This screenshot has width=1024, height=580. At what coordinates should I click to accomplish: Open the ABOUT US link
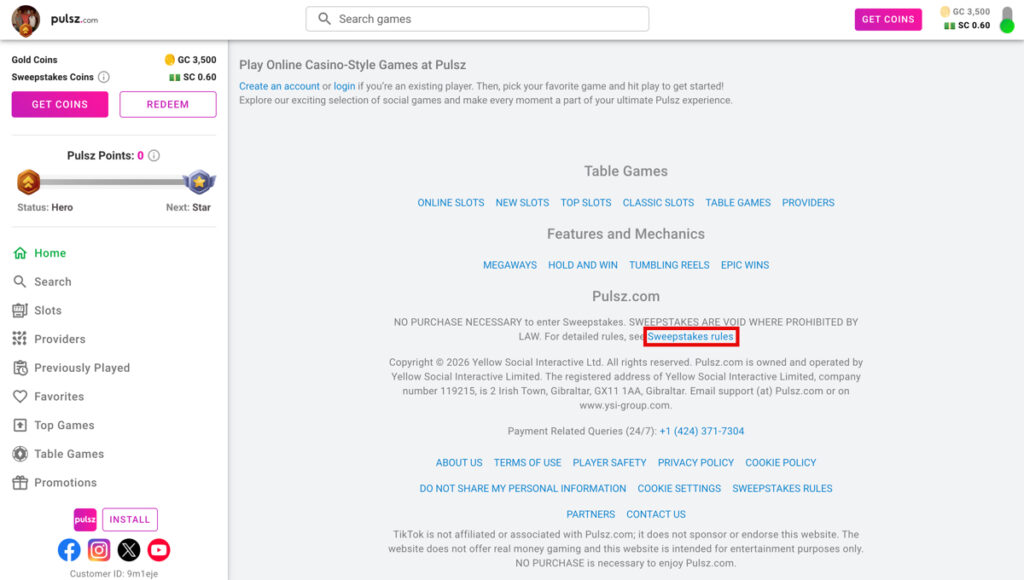click(x=459, y=462)
